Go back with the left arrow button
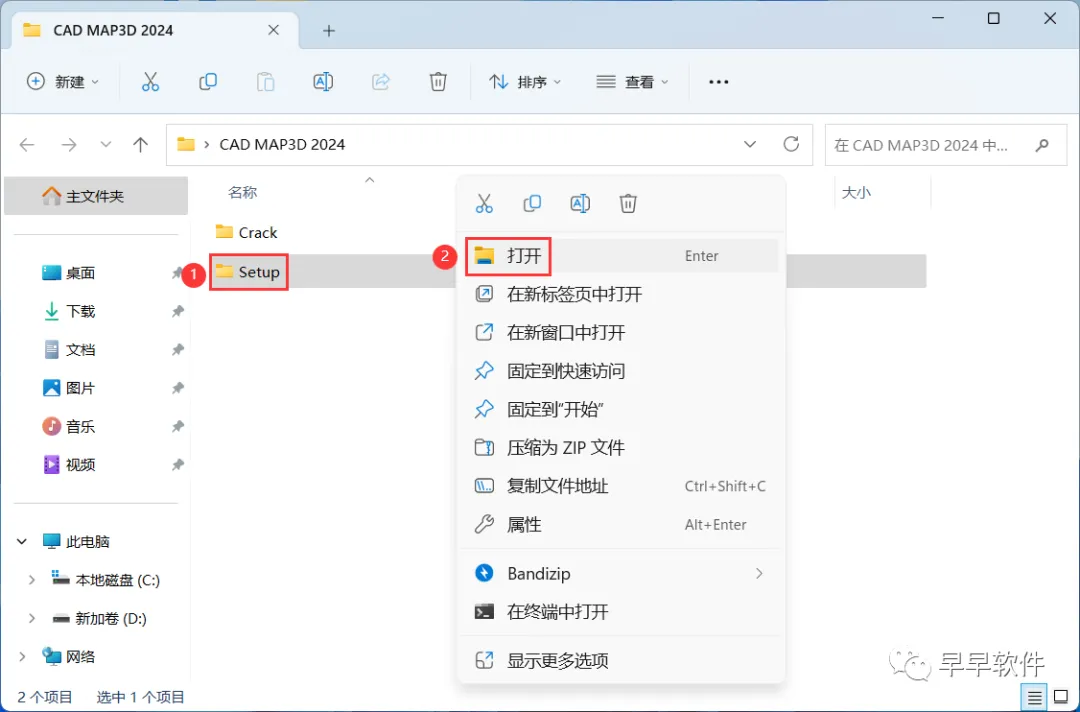The width and height of the screenshot is (1080, 712). coord(27,145)
